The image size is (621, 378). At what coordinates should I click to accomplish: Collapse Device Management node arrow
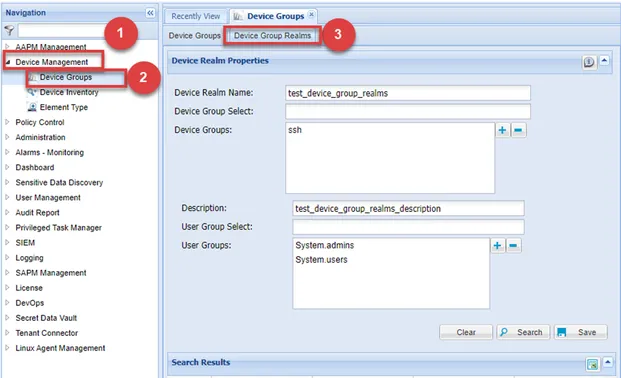pyautogui.click(x=8, y=62)
